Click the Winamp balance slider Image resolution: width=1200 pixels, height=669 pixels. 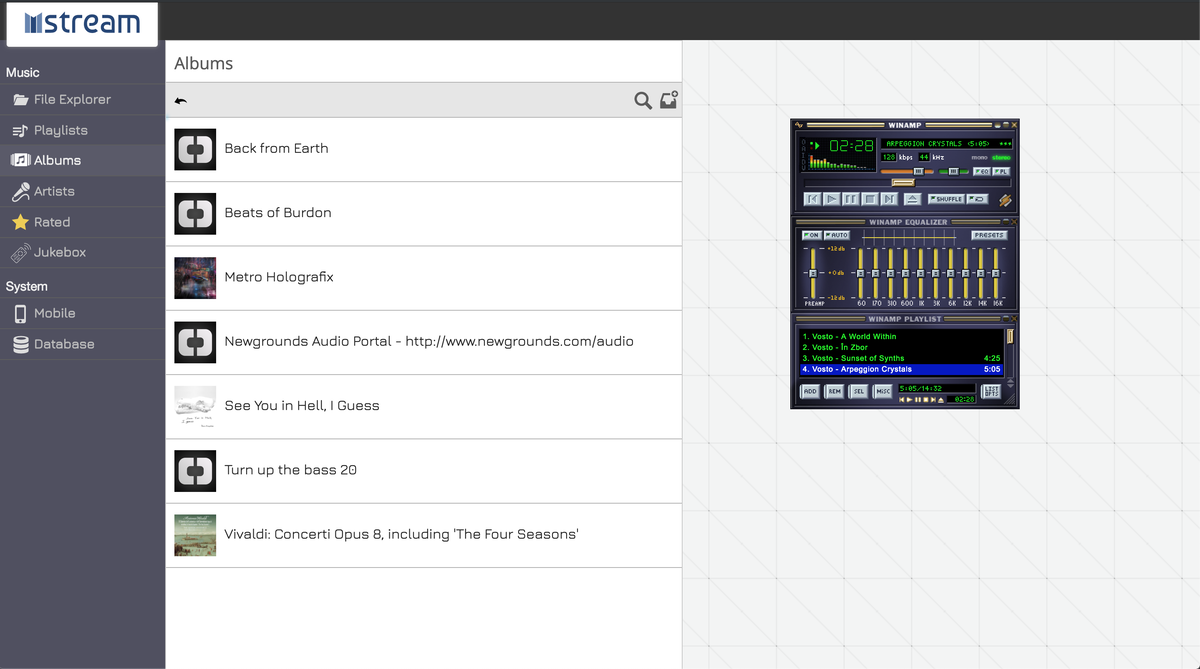click(x=954, y=171)
